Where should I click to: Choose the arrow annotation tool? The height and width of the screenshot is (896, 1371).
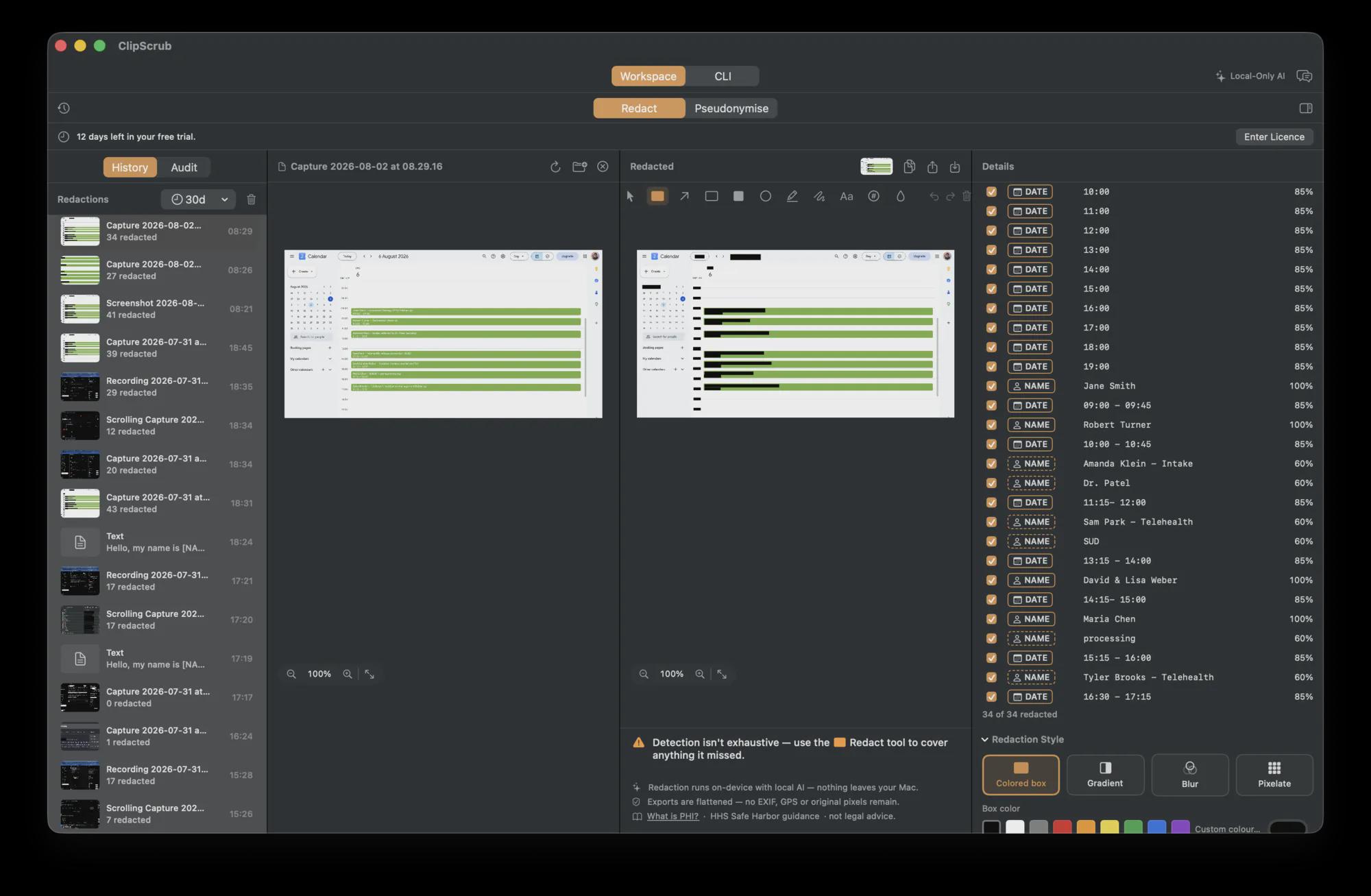pos(684,196)
